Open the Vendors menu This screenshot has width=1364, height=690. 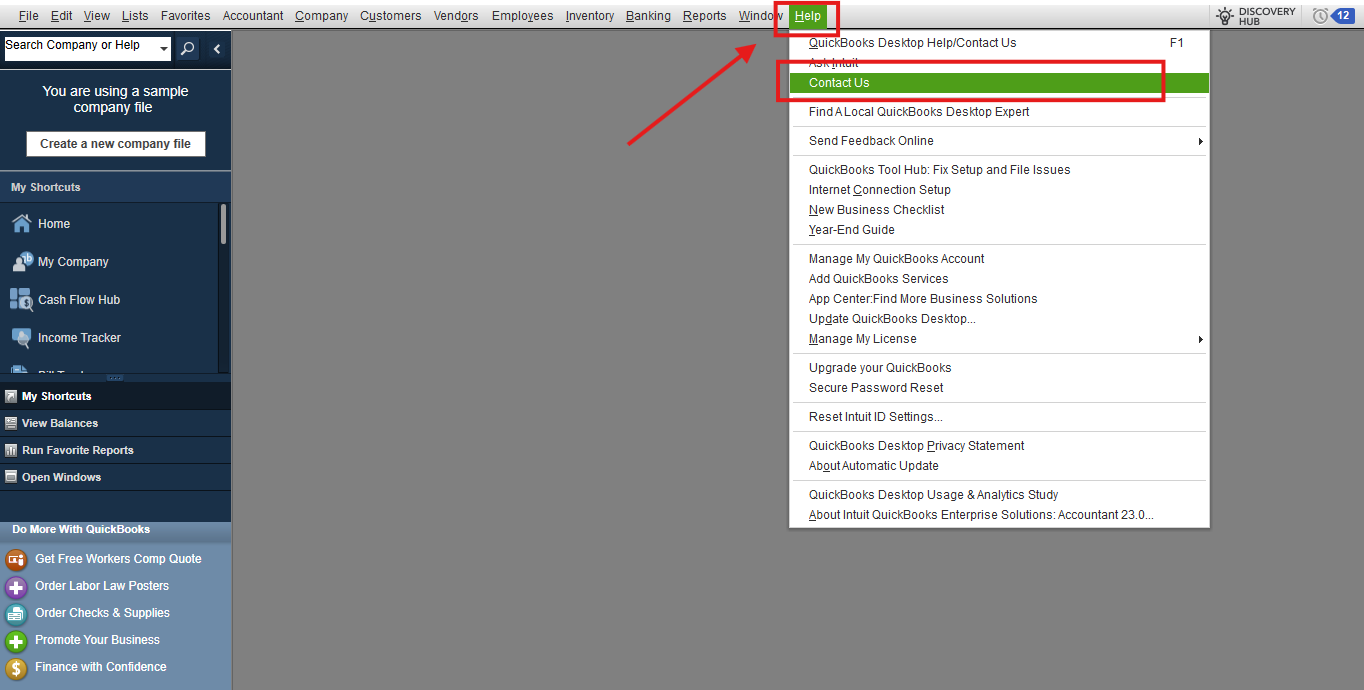click(456, 16)
